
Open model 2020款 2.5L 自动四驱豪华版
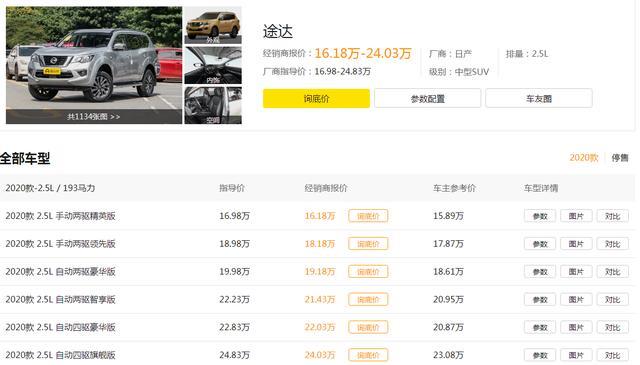pos(60,327)
